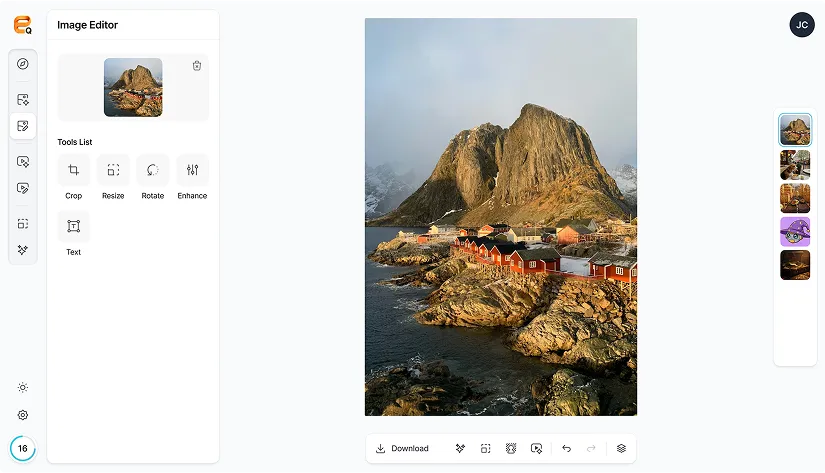This screenshot has width=825, height=473.
Task: Click the mountain image preview thumbnail
Action: 133,88
